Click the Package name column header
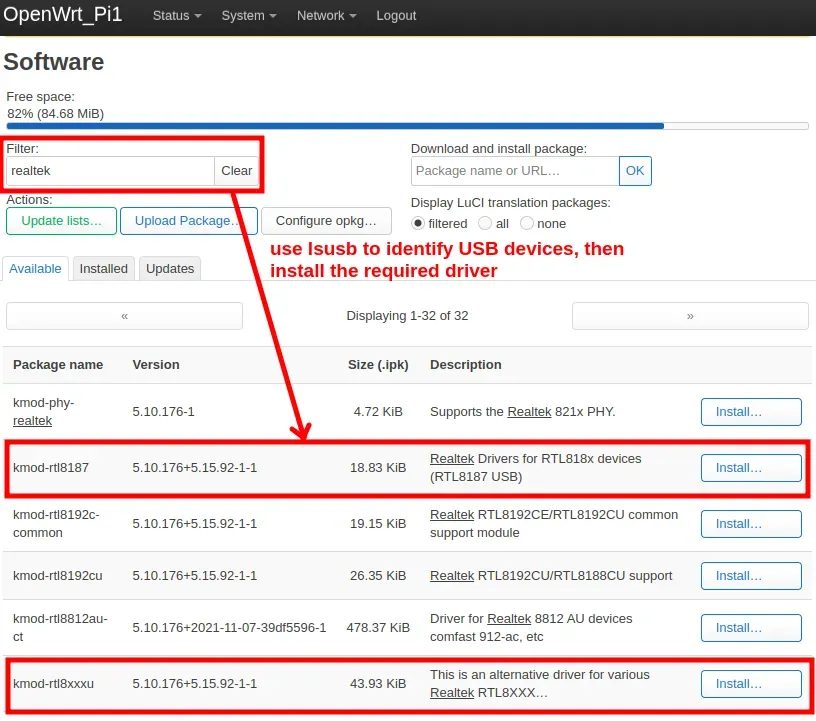The width and height of the screenshot is (816, 721). click(x=58, y=365)
